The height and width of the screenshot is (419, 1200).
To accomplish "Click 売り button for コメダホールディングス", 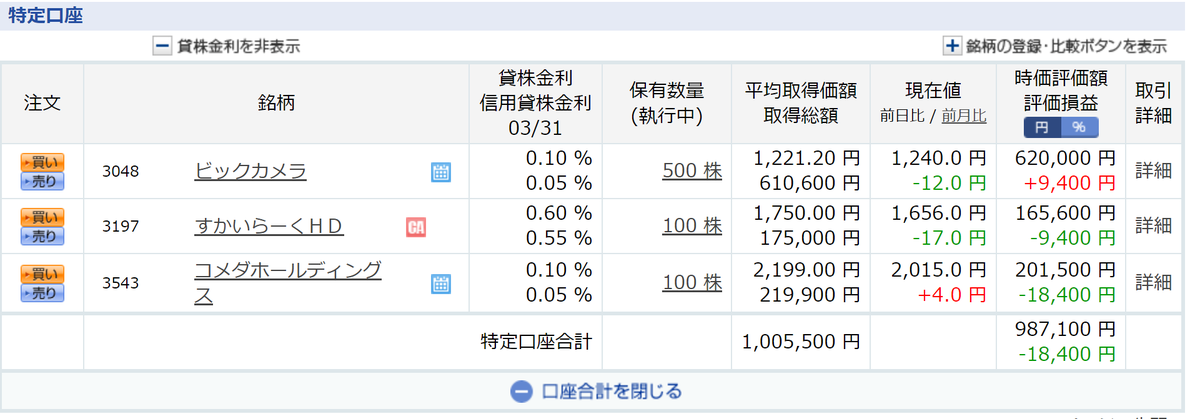I will [x=42, y=292].
